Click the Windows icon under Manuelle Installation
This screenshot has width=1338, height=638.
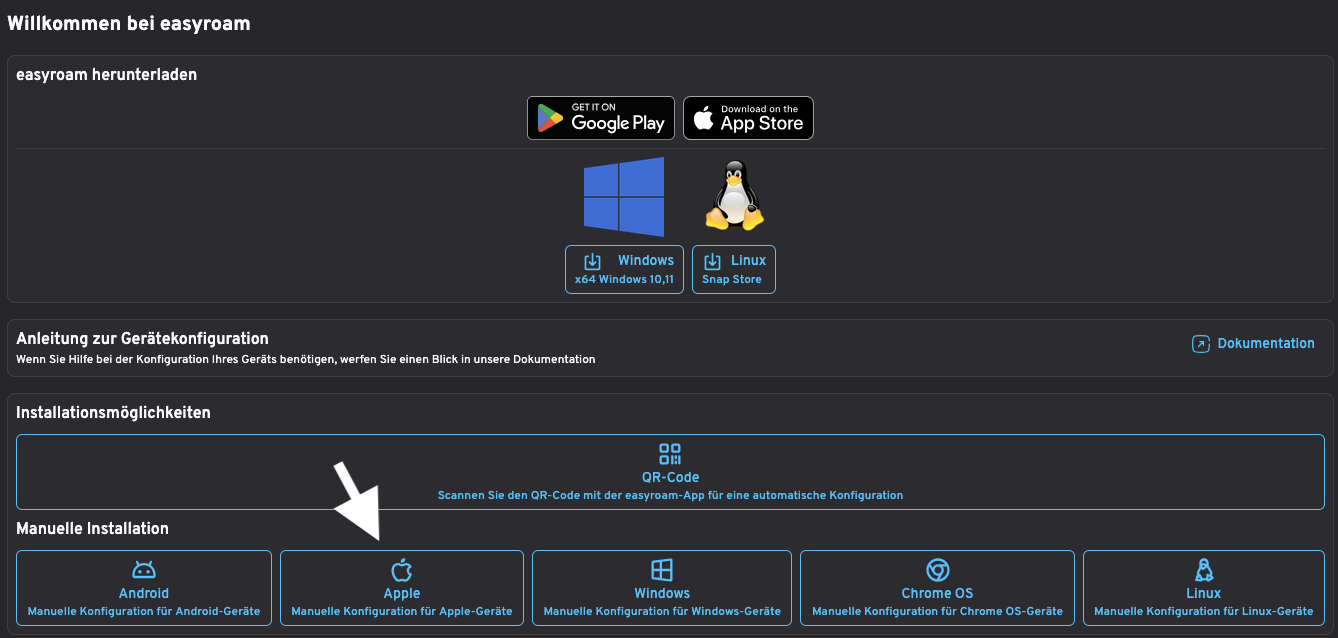point(662,570)
